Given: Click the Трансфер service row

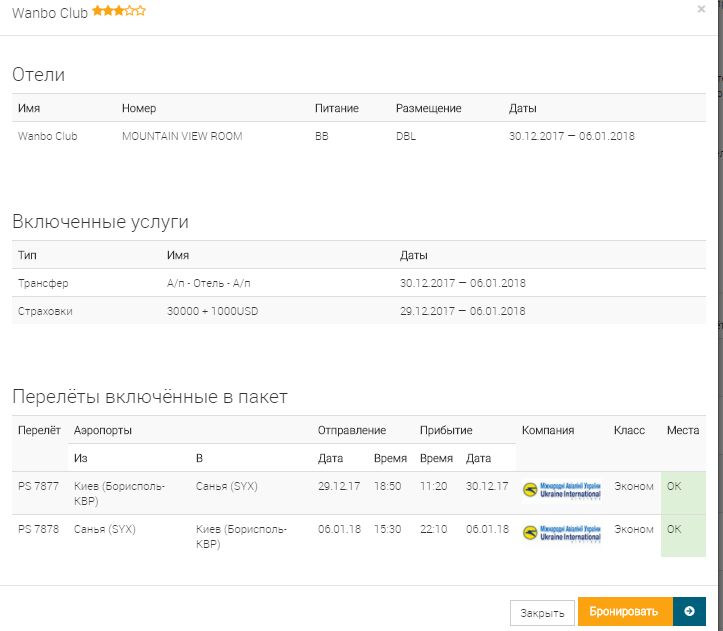Looking at the screenshot, I should 43,283.
